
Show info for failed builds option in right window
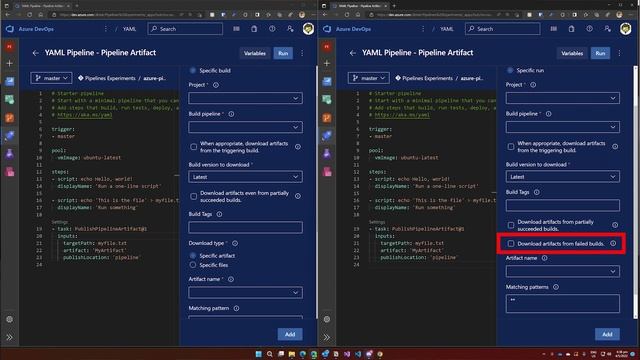613,243
